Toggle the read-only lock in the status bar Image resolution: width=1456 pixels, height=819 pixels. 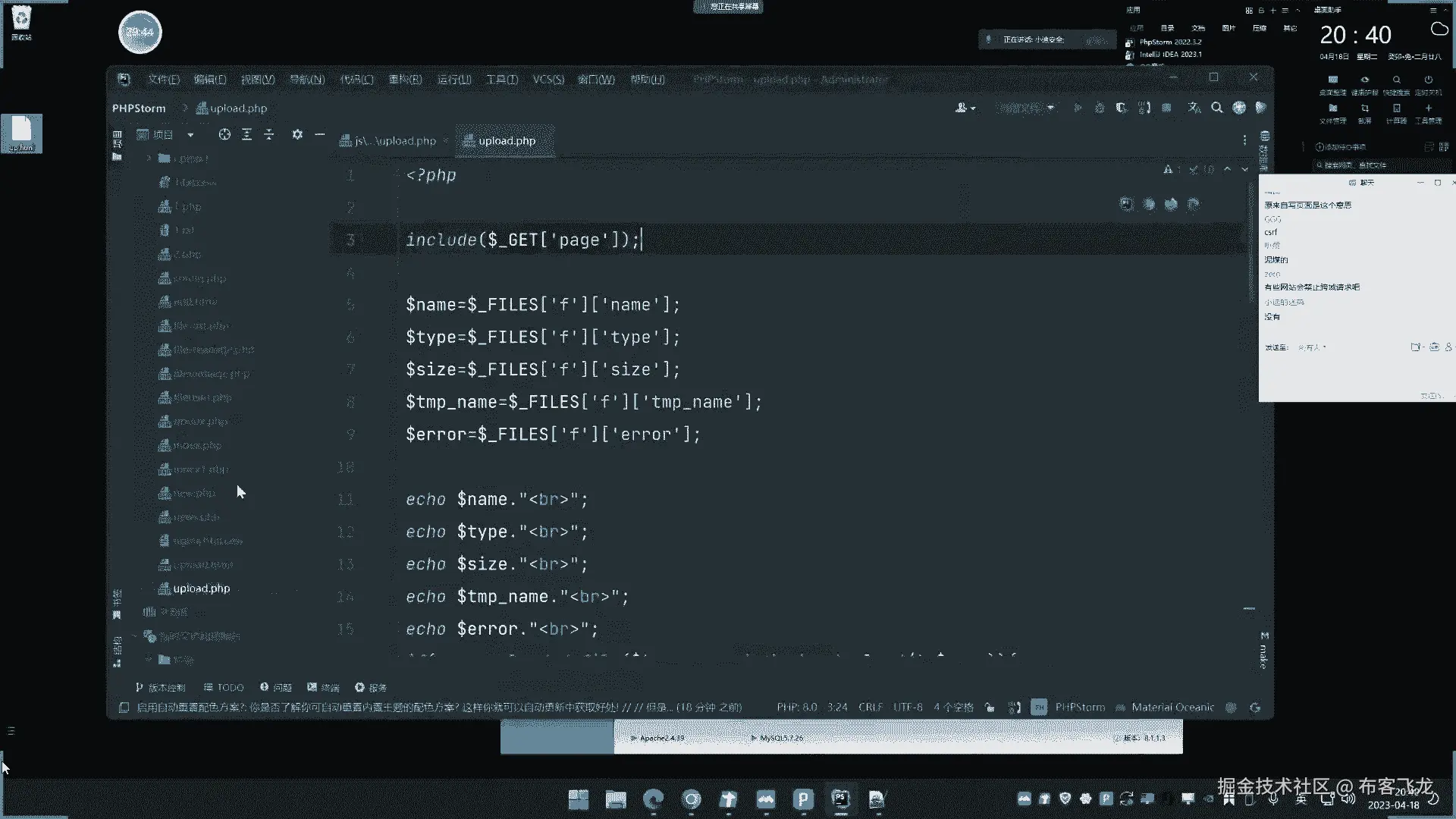(990, 708)
